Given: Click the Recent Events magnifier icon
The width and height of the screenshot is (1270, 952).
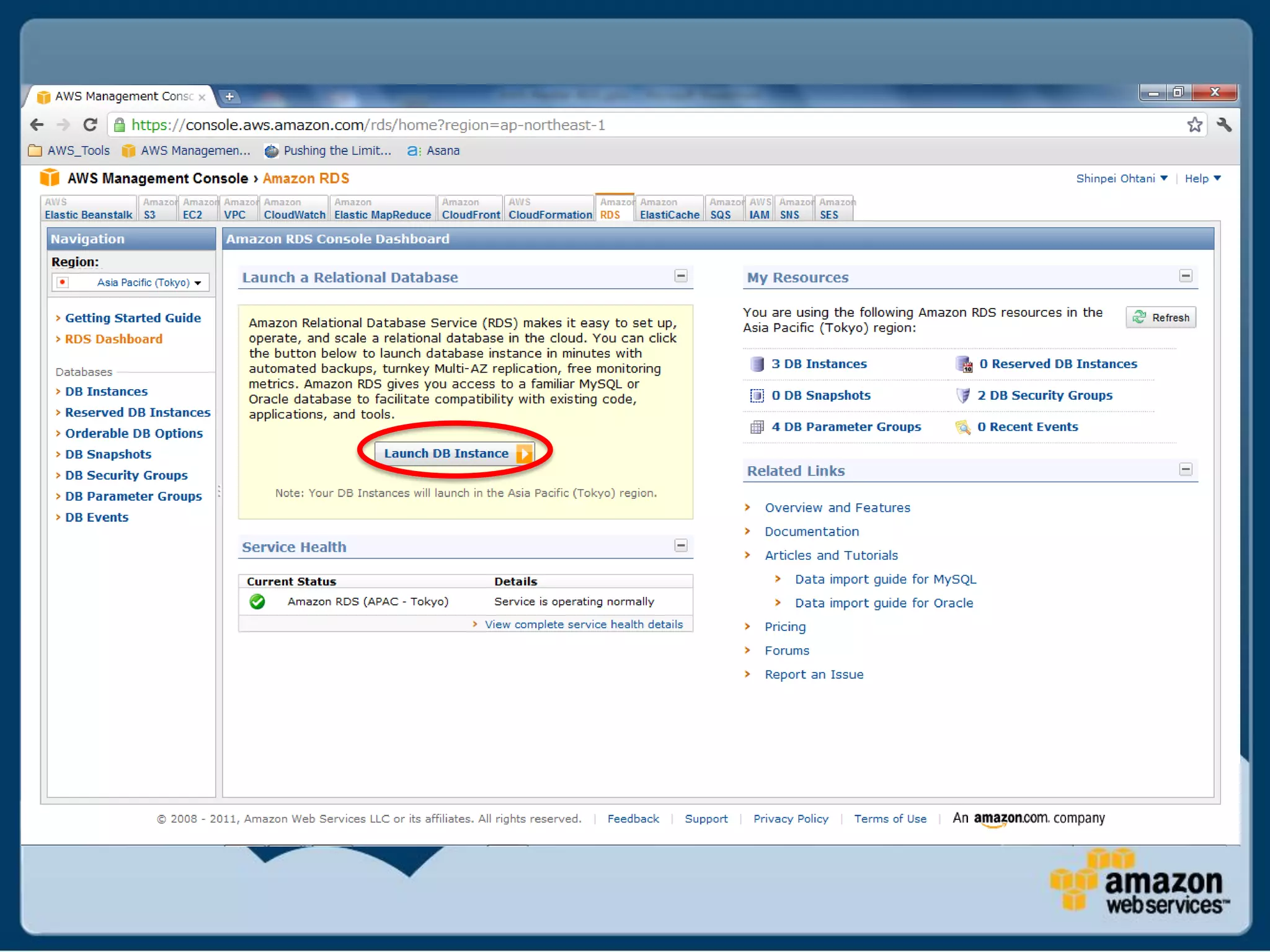Looking at the screenshot, I should [x=962, y=427].
